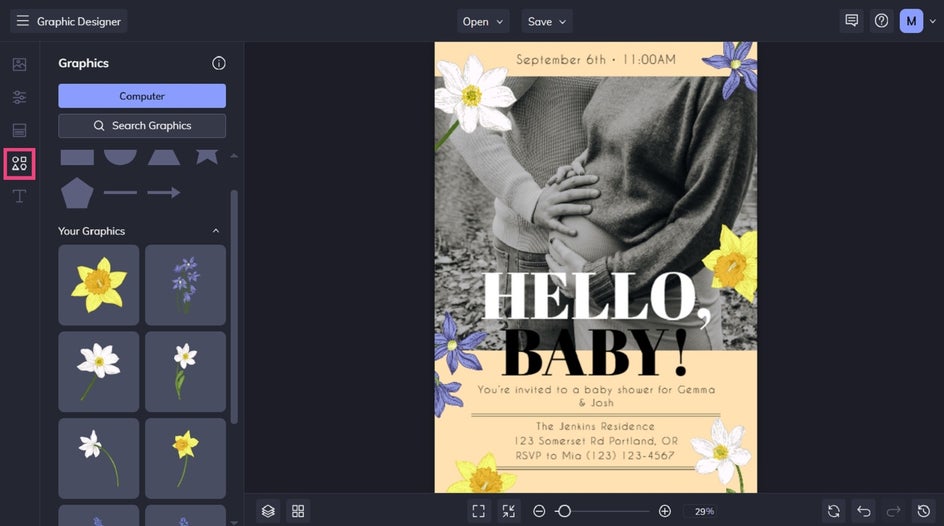Viewport: 944px width, 526px height.
Task: Click the reset/refresh icon in bottom bar
Action: pyautogui.click(x=834, y=511)
